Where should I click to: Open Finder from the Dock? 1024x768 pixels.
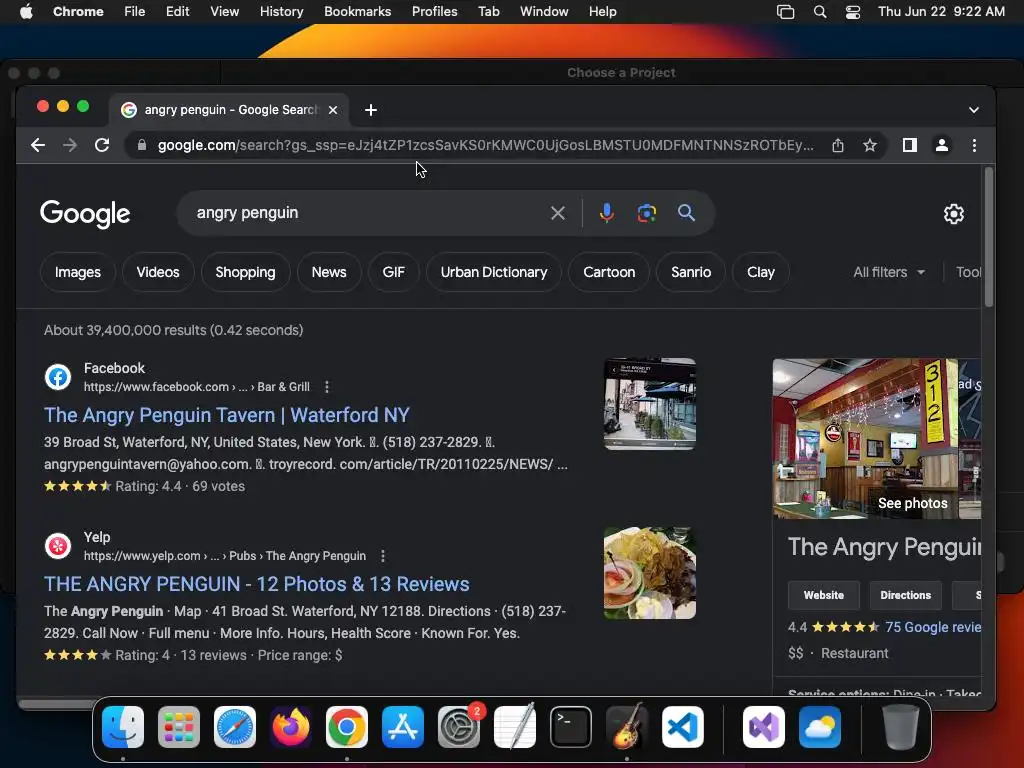tap(123, 727)
